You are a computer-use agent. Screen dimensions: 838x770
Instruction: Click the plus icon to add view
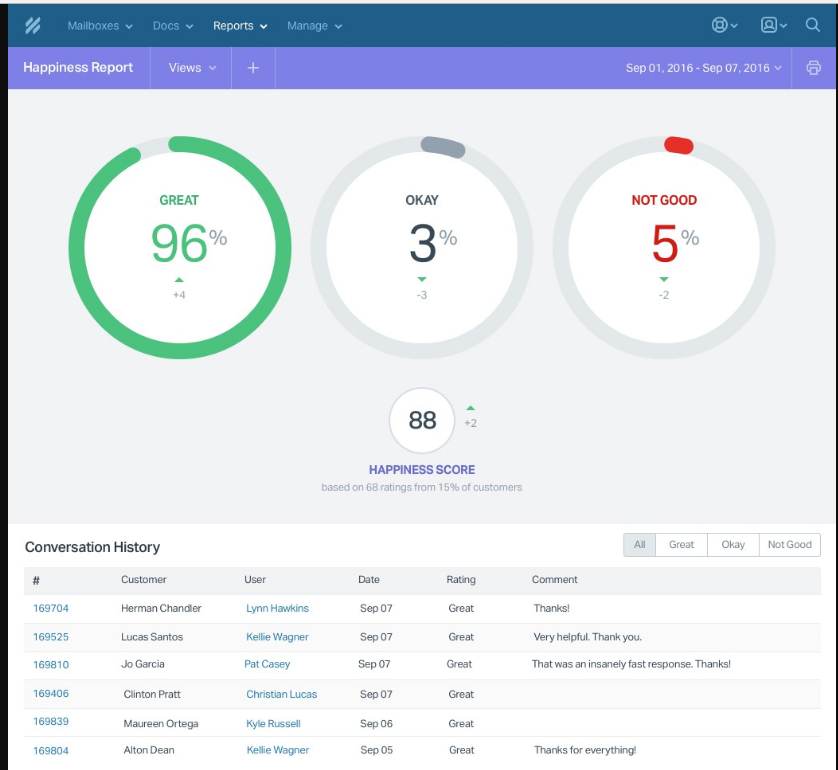[x=253, y=68]
